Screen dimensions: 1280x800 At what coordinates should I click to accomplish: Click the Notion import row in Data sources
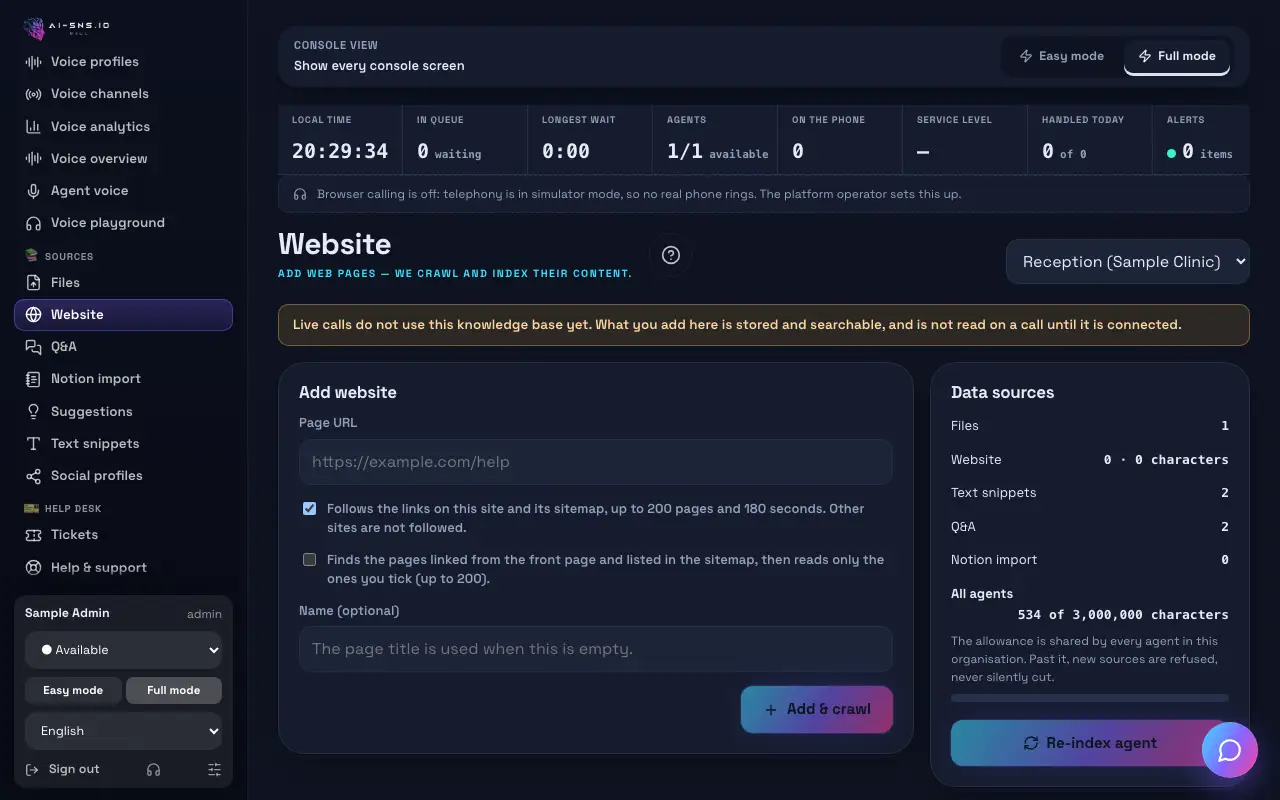tap(1090, 560)
